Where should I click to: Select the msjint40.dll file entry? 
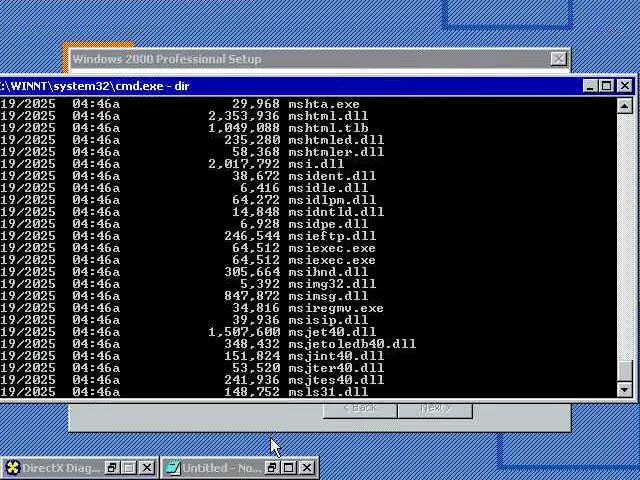[x=336, y=356]
